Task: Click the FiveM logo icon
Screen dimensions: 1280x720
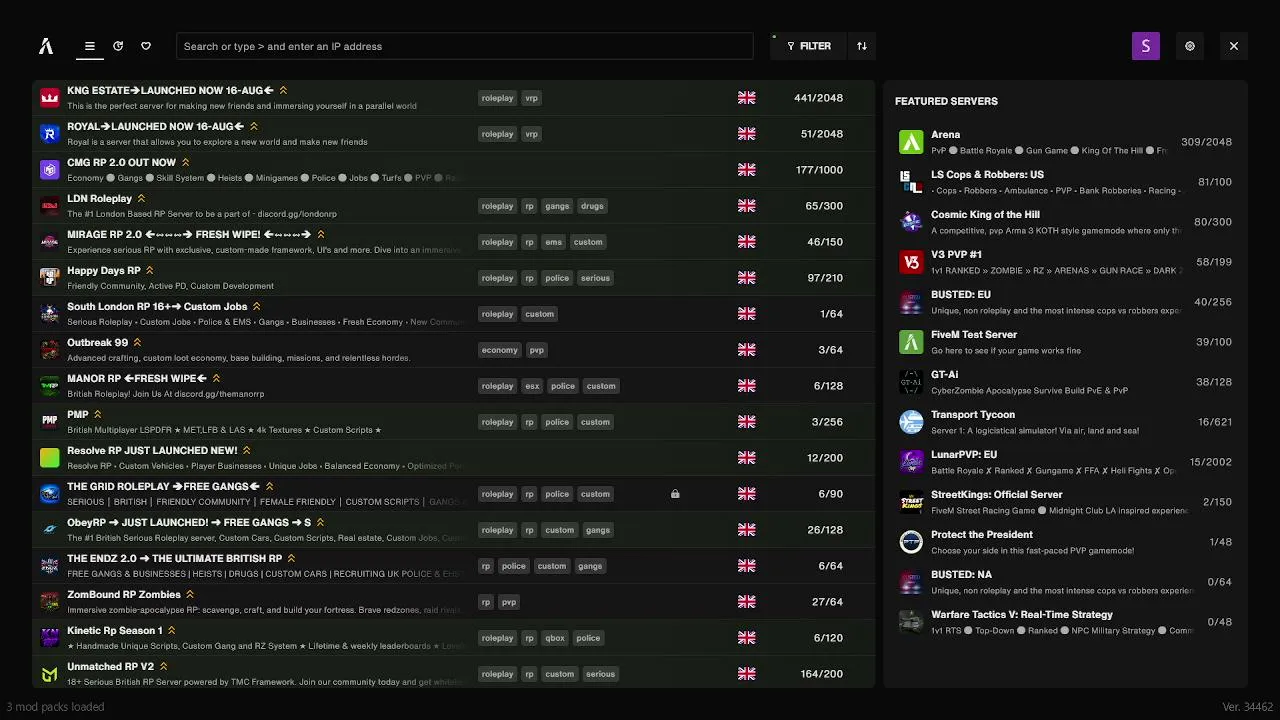Action: coord(46,46)
